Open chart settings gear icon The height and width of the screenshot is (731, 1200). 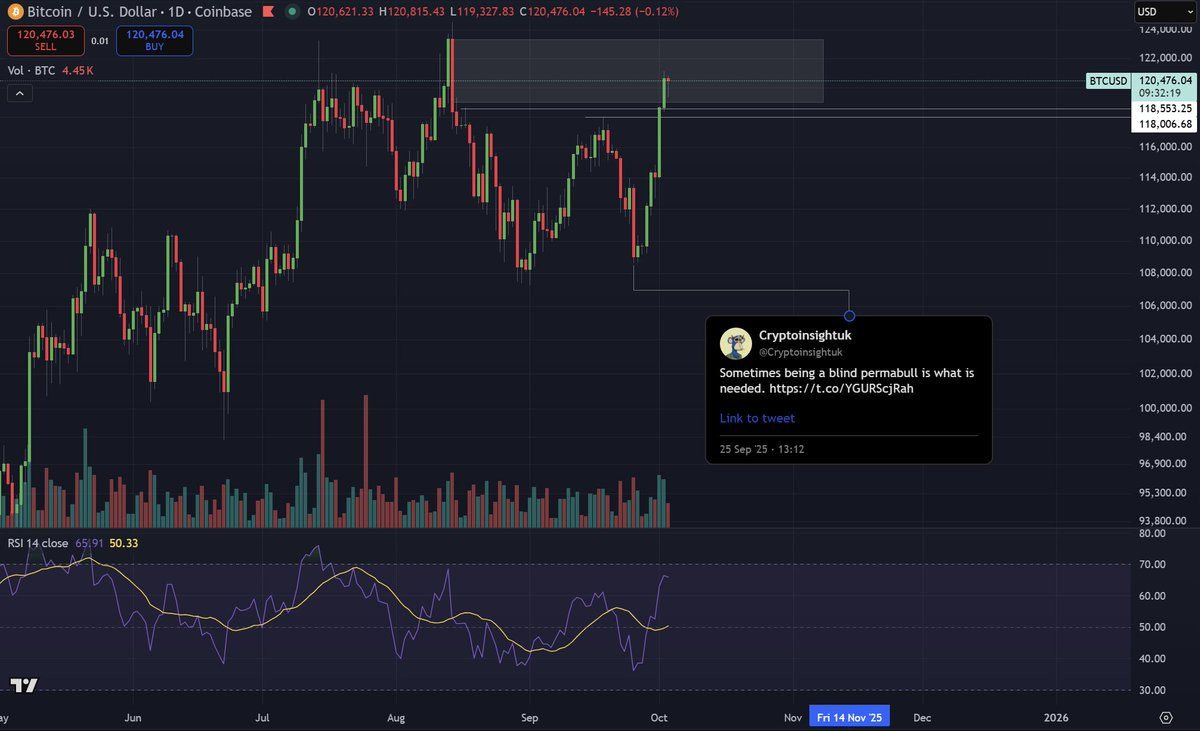1166,717
